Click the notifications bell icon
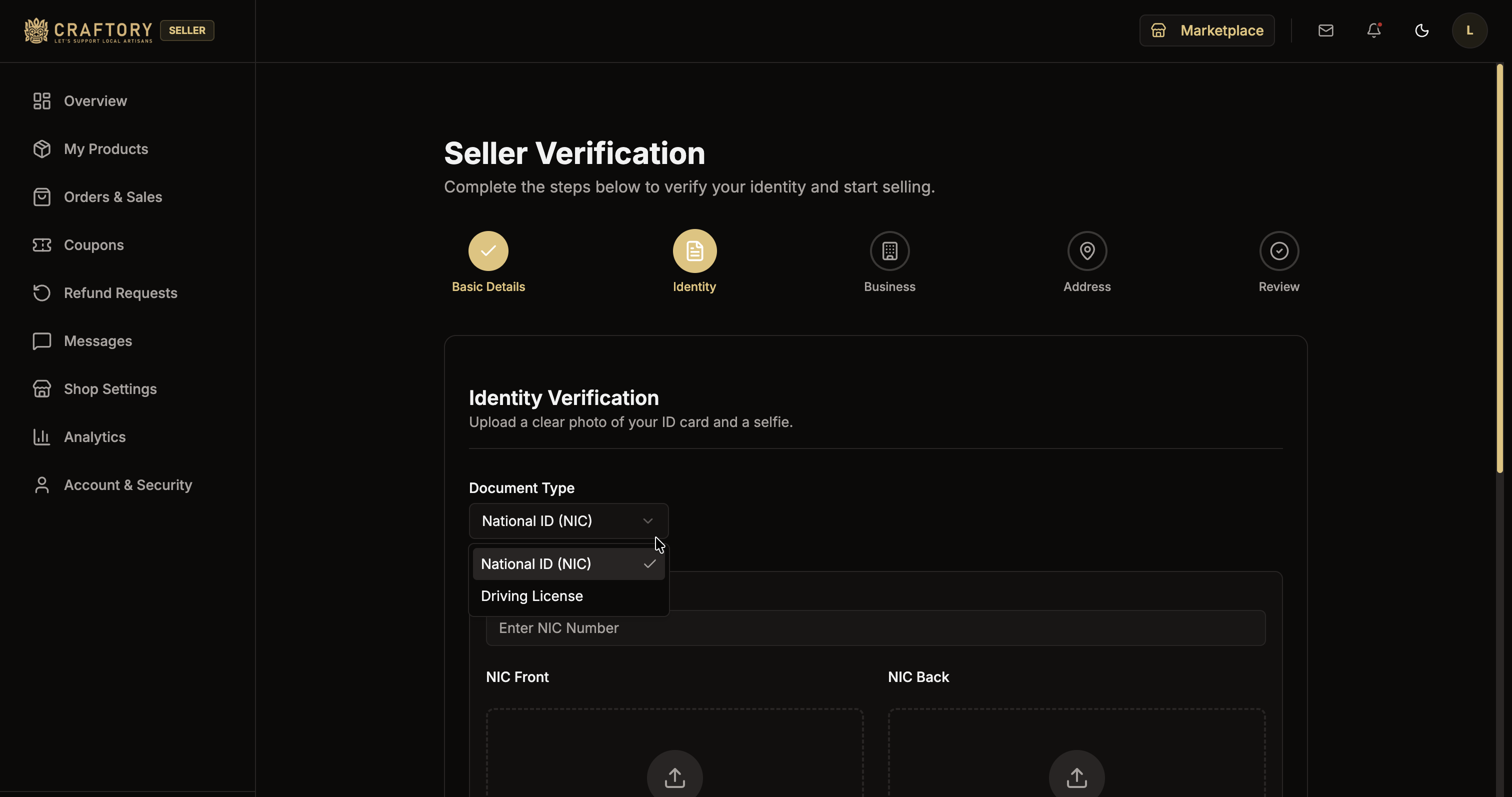The height and width of the screenshot is (797, 1512). click(x=1373, y=30)
